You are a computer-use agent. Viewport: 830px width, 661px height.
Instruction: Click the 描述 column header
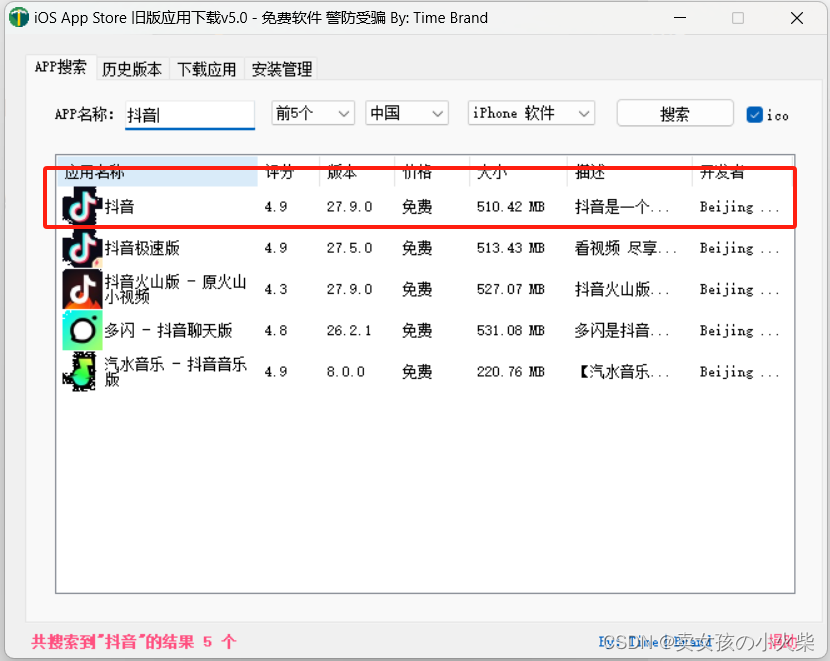coord(630,171)
